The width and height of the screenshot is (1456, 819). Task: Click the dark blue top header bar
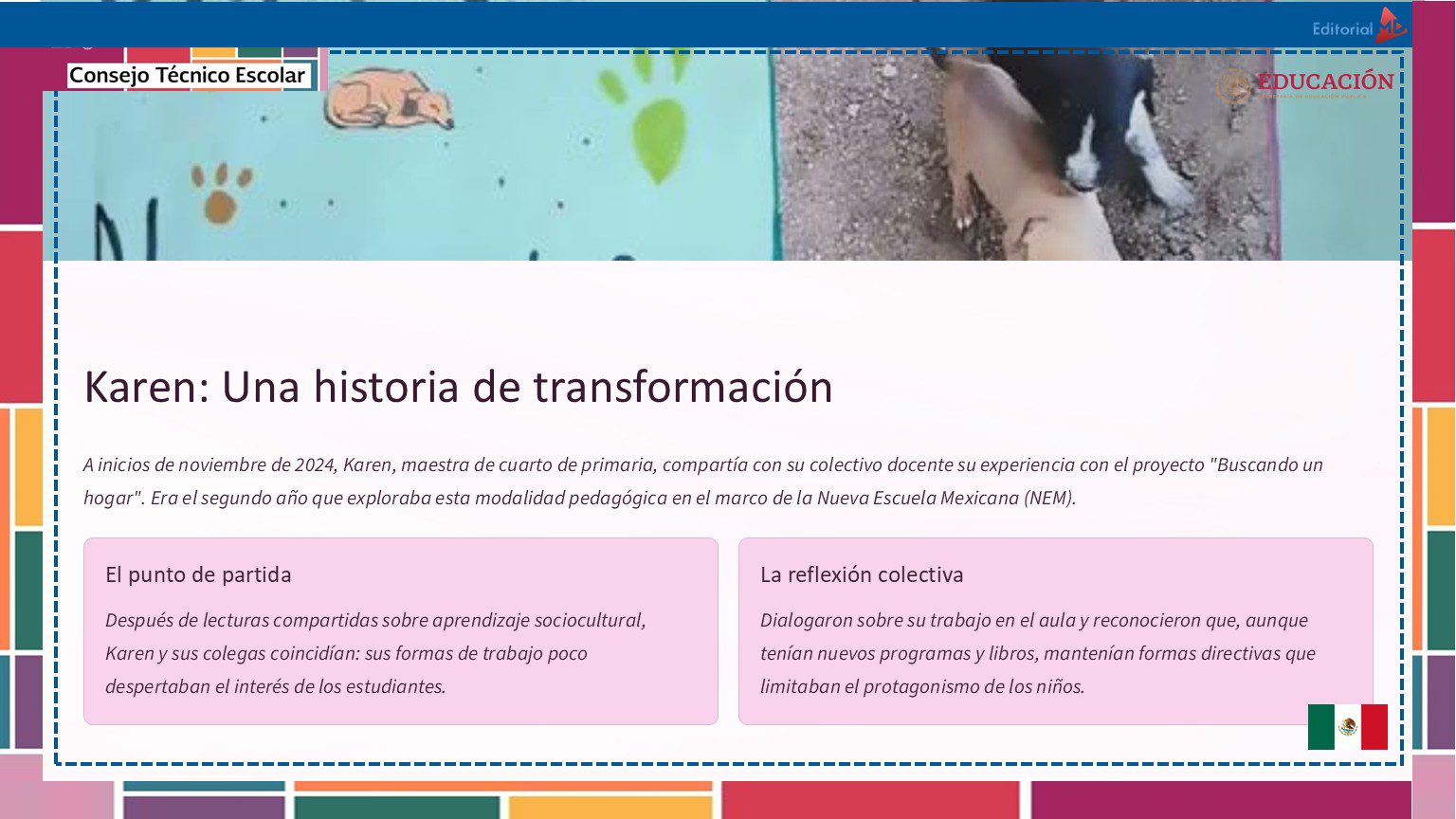click(x=664, y=24)
